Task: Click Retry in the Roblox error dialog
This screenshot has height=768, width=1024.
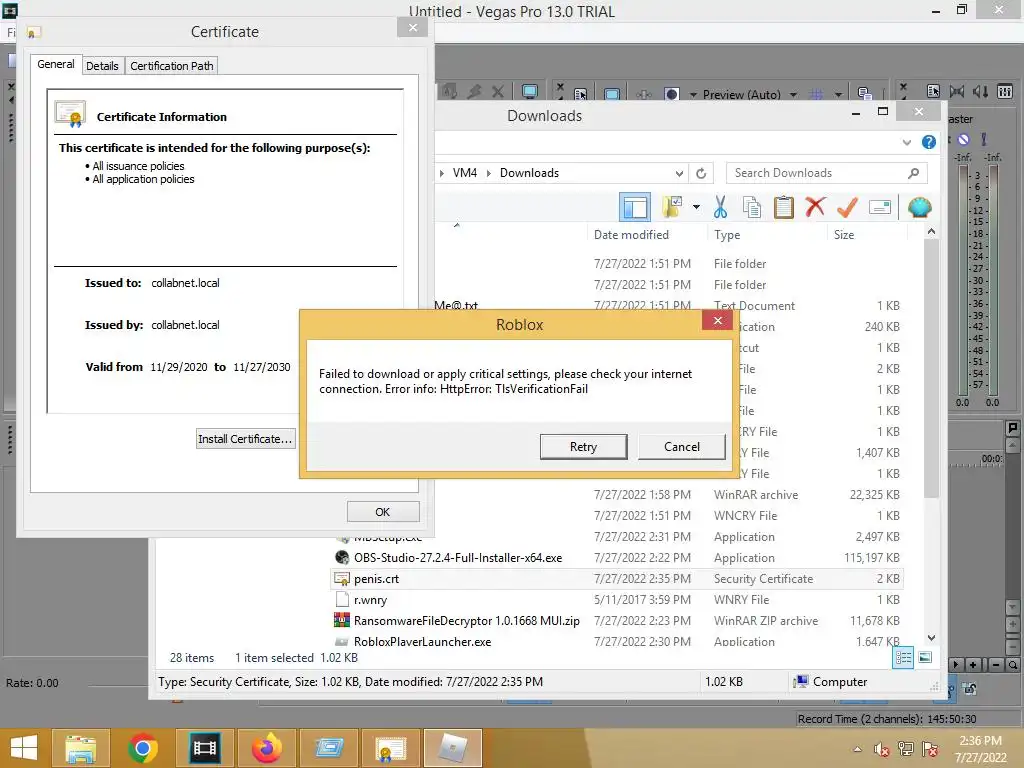Action: pos(583,447)
